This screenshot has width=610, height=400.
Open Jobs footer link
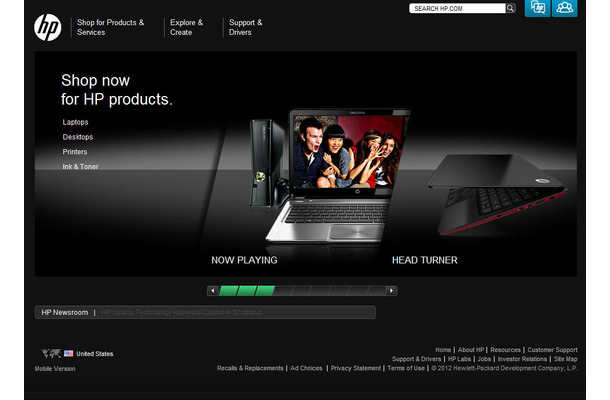484,359
